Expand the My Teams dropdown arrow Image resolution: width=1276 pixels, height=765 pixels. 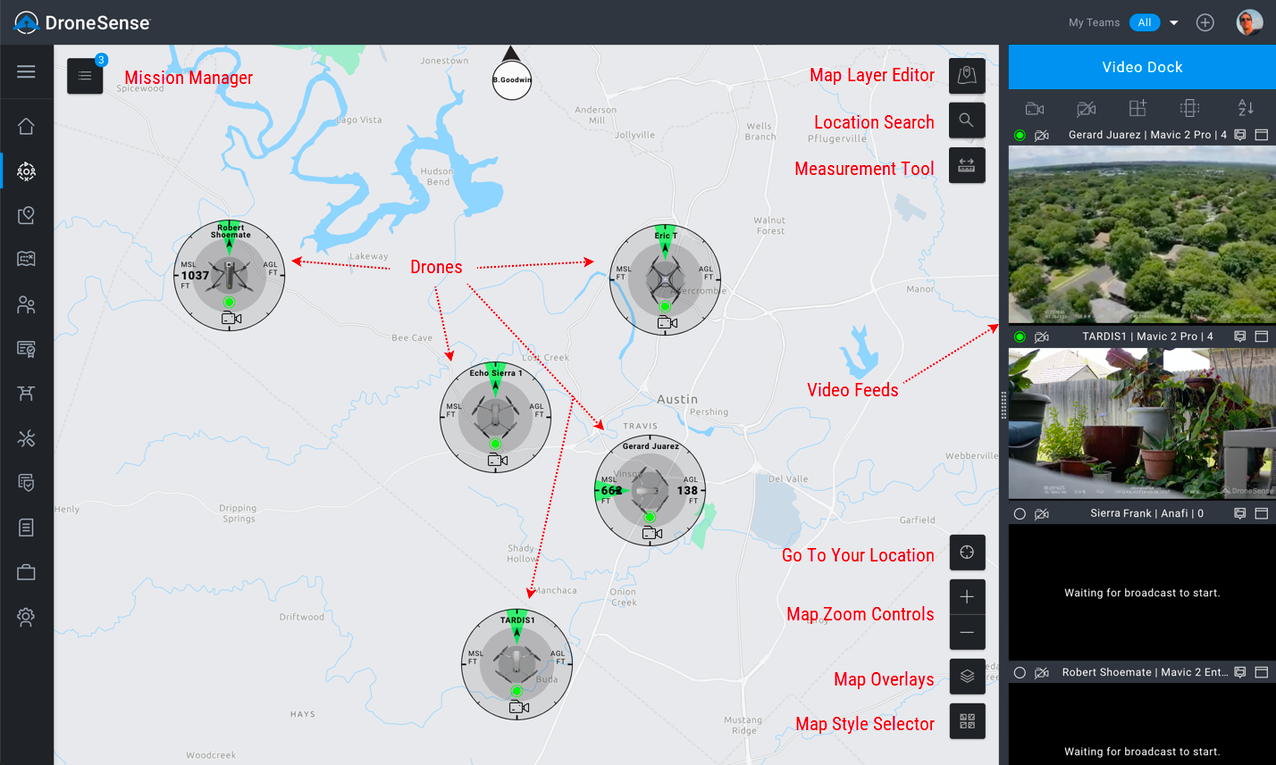(1174, 23)
